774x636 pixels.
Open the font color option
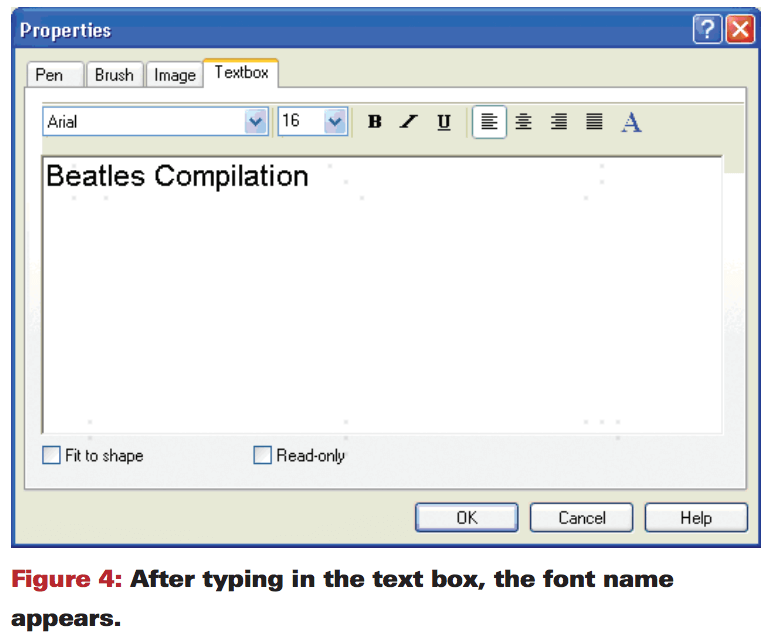(631, 122)
